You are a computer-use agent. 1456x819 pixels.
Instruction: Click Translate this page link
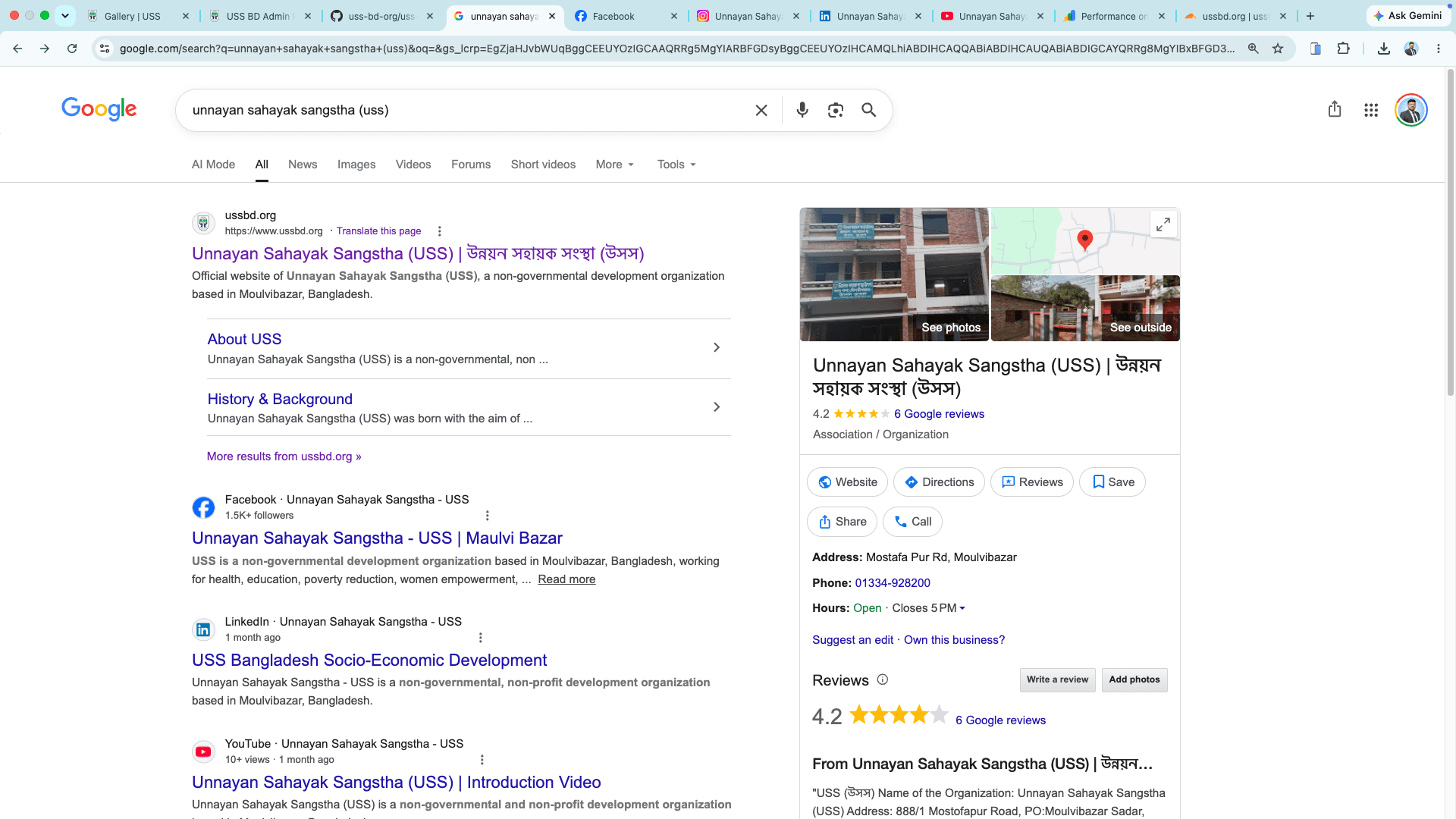coord(378,231)
